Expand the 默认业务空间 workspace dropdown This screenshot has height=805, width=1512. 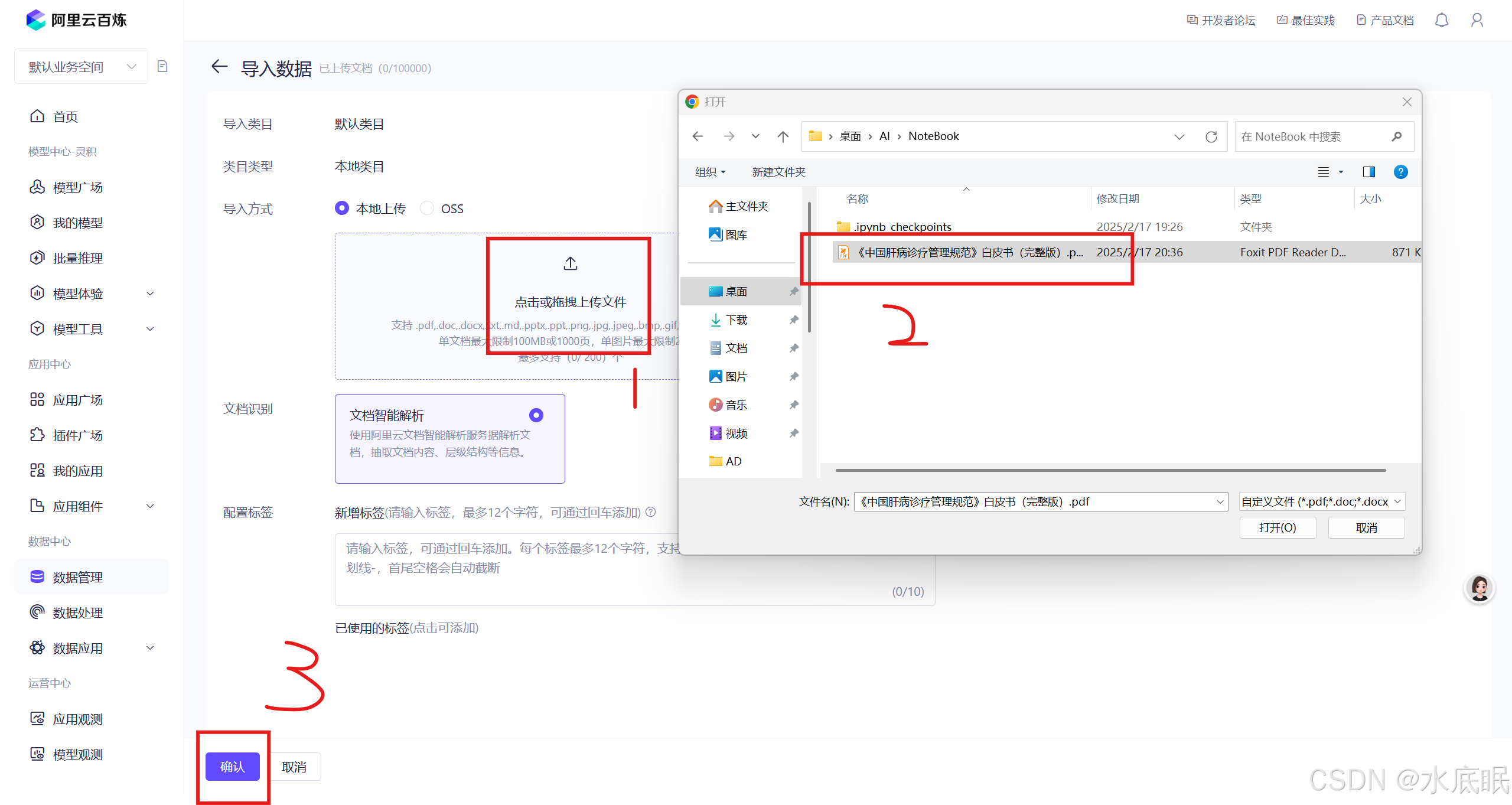[82, 67]
